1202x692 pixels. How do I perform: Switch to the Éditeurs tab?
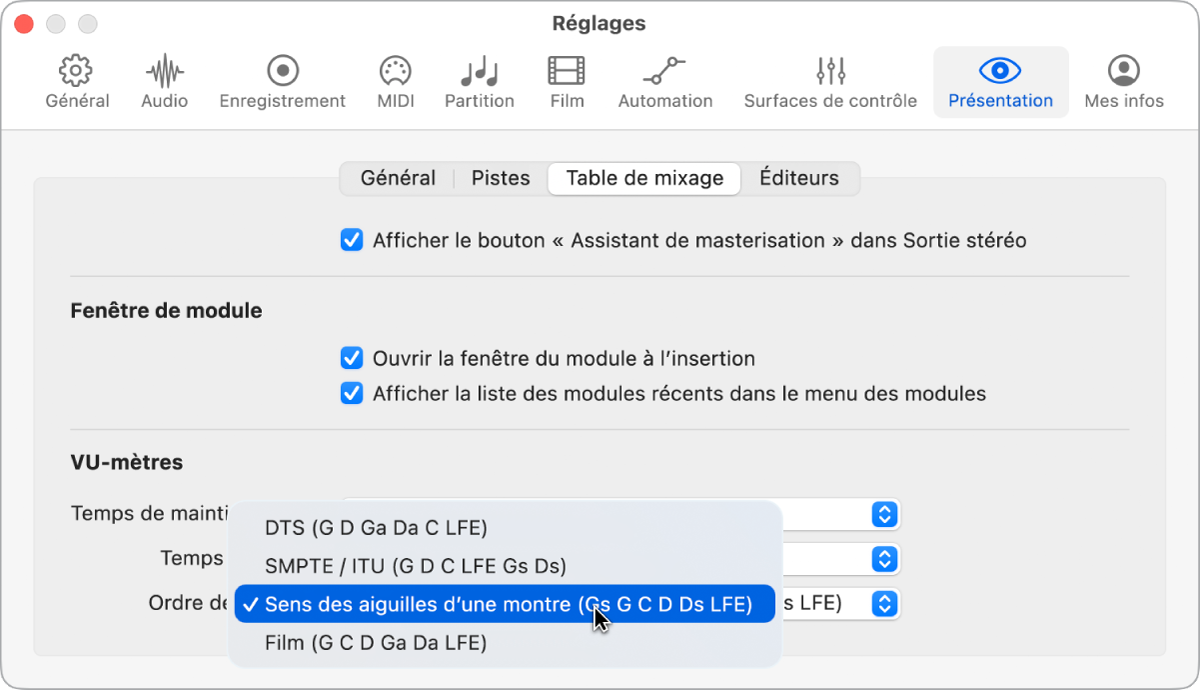799,178
